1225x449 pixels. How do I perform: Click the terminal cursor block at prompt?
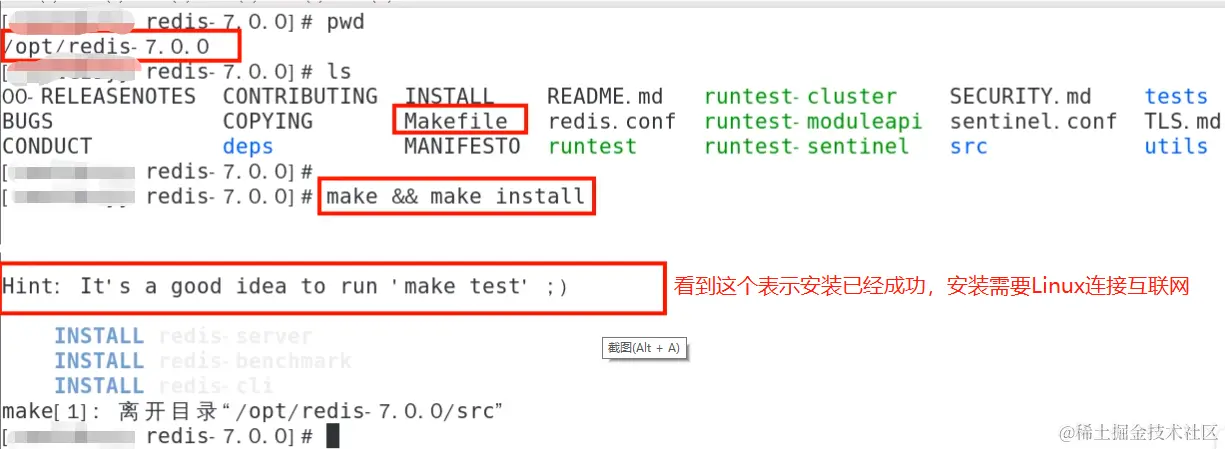tap(333, 436)
